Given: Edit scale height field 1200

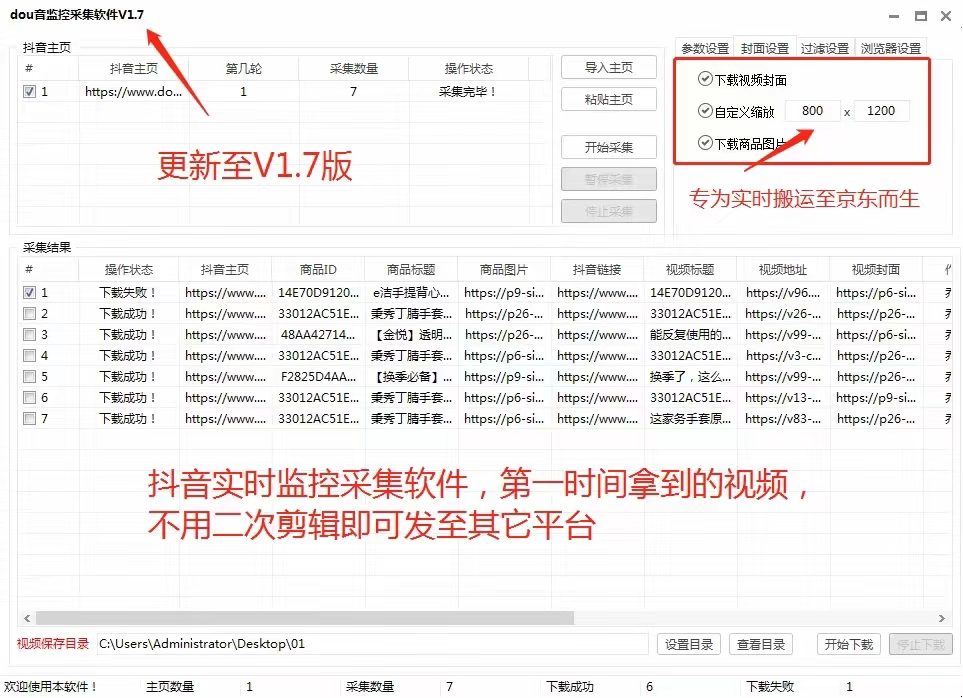Looking at the screenshot, I should [881, 111].
